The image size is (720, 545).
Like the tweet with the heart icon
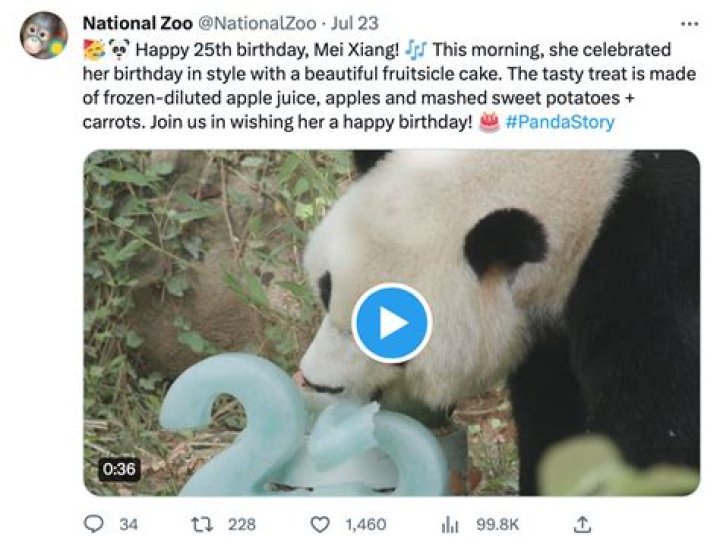320,524
